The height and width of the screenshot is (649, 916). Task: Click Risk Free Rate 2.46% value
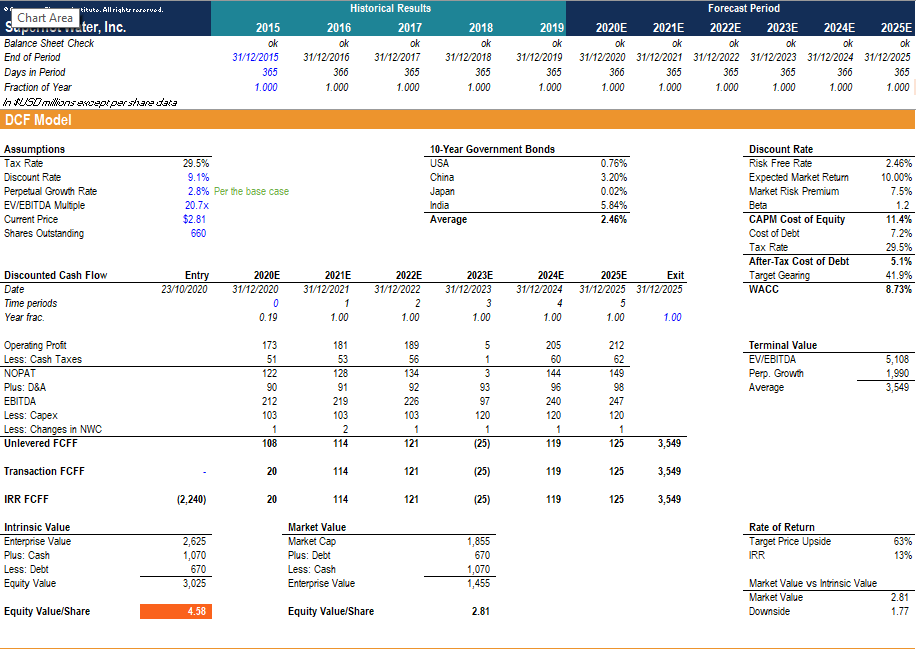tap(898, 164)
